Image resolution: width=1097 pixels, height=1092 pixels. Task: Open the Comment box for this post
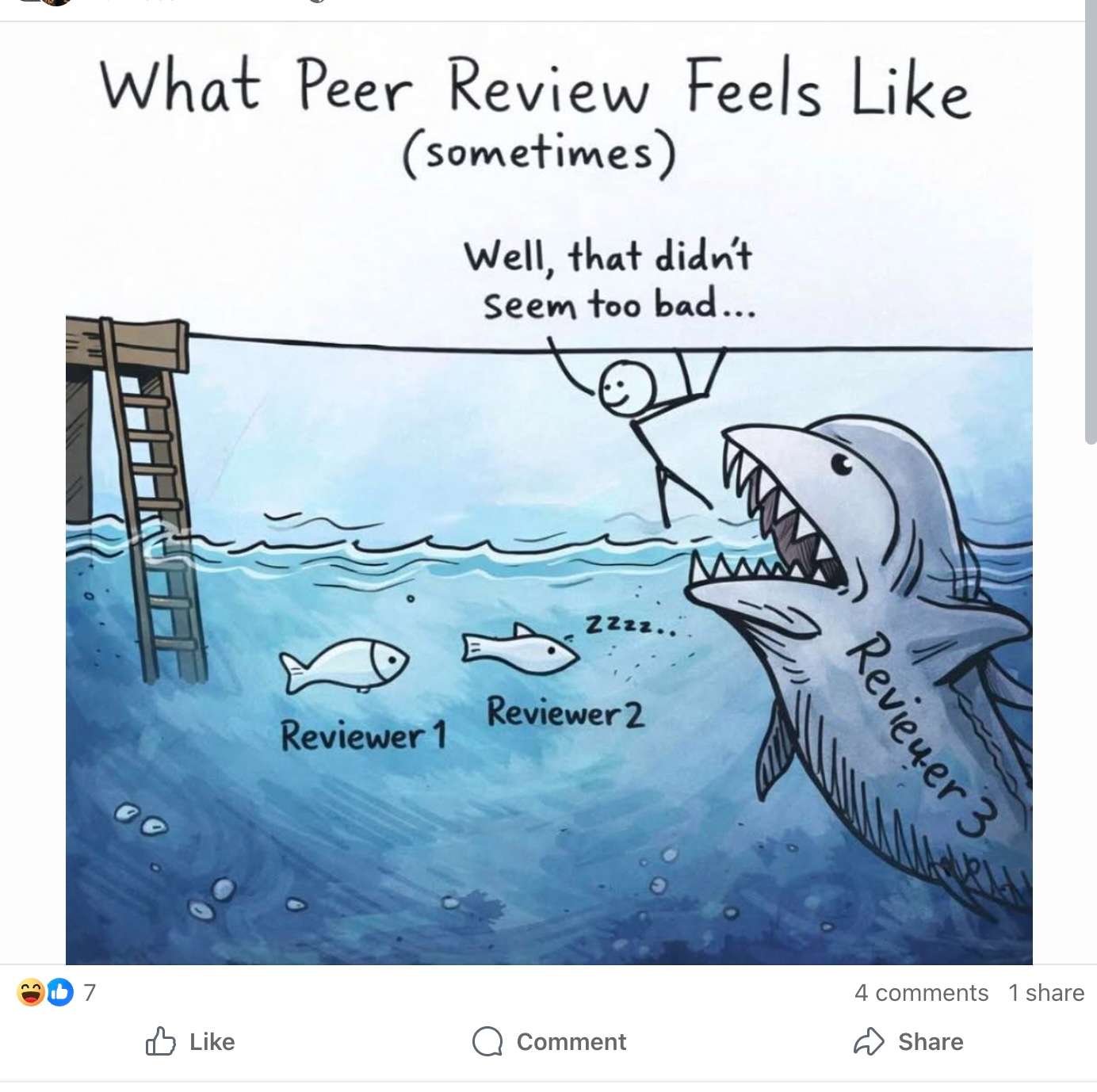click(549, 1041)
